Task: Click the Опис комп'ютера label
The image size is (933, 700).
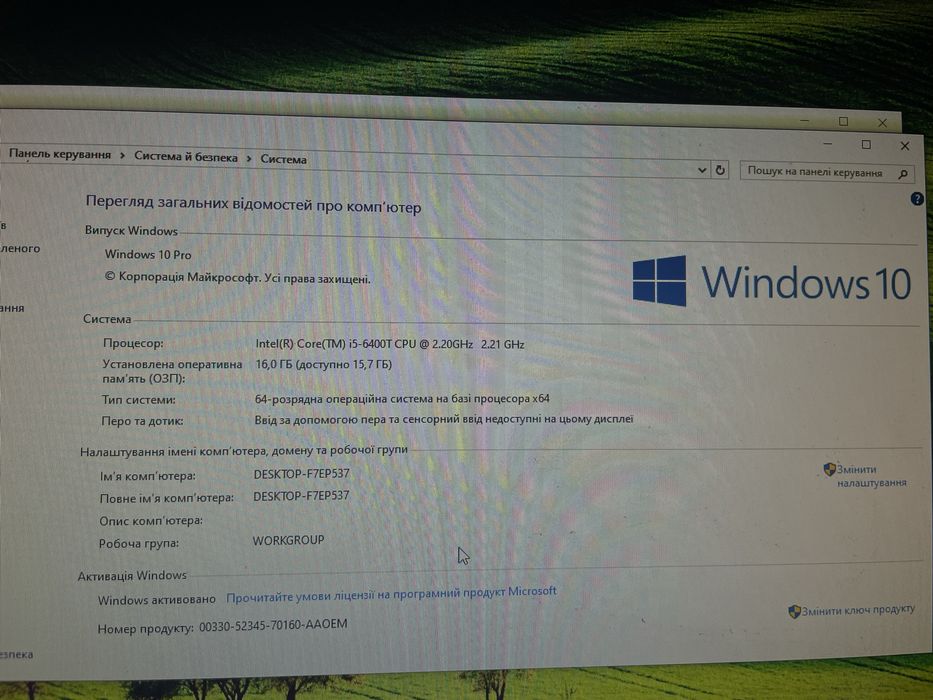Action: [151, 521]
